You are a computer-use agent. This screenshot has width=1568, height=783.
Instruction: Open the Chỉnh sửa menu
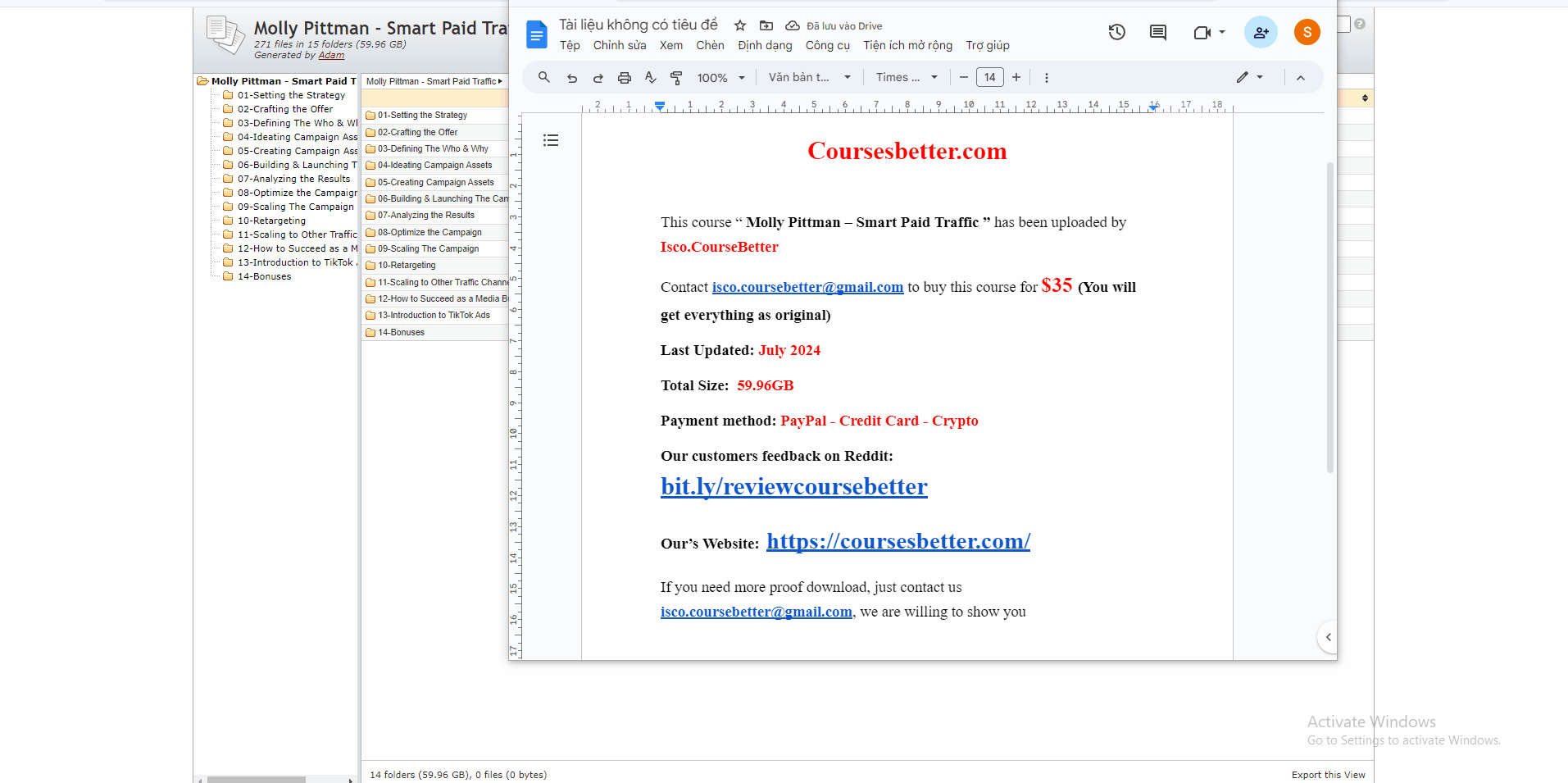(620, 45)
